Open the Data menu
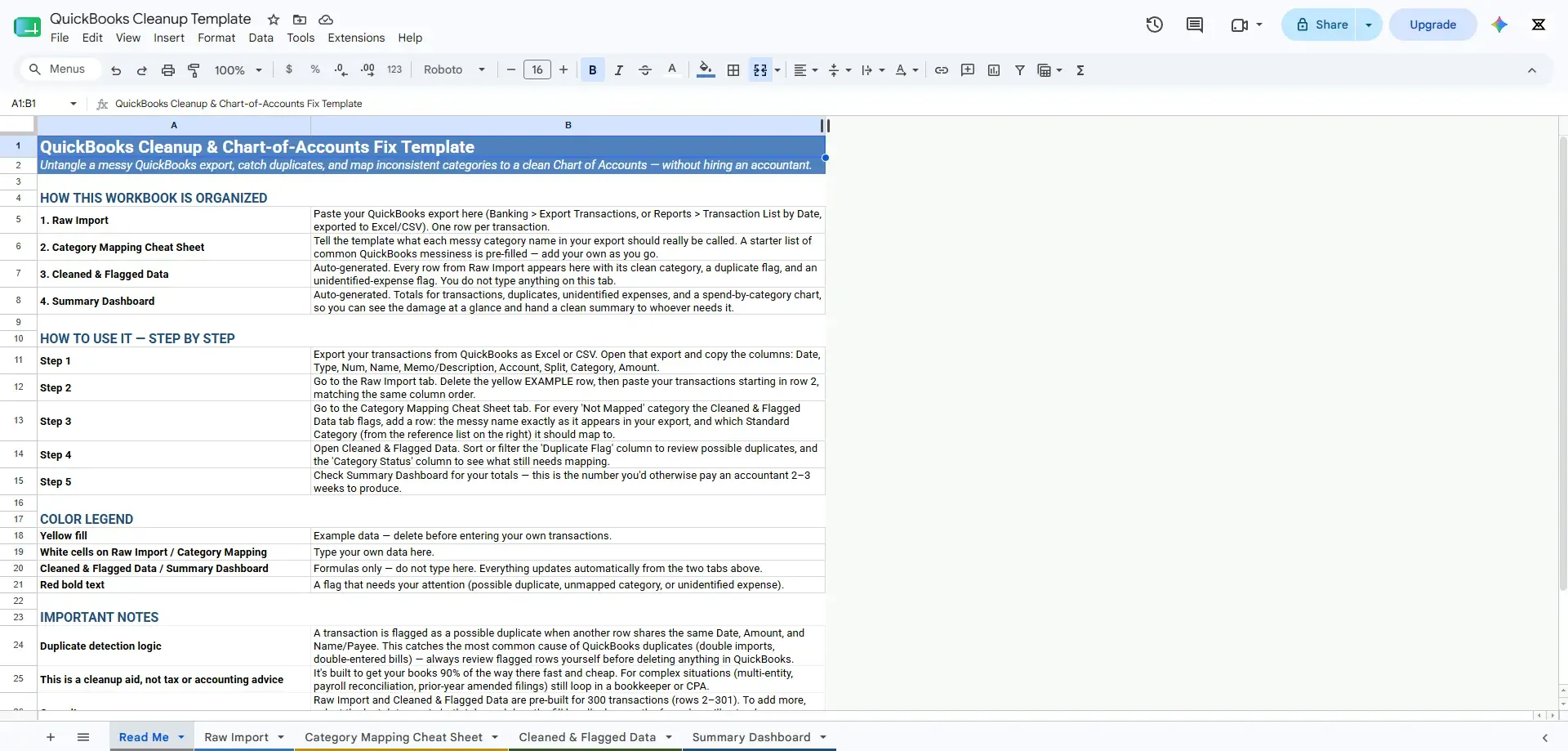The width and height of the screenshot is (1568, 751). coord(261,38)
